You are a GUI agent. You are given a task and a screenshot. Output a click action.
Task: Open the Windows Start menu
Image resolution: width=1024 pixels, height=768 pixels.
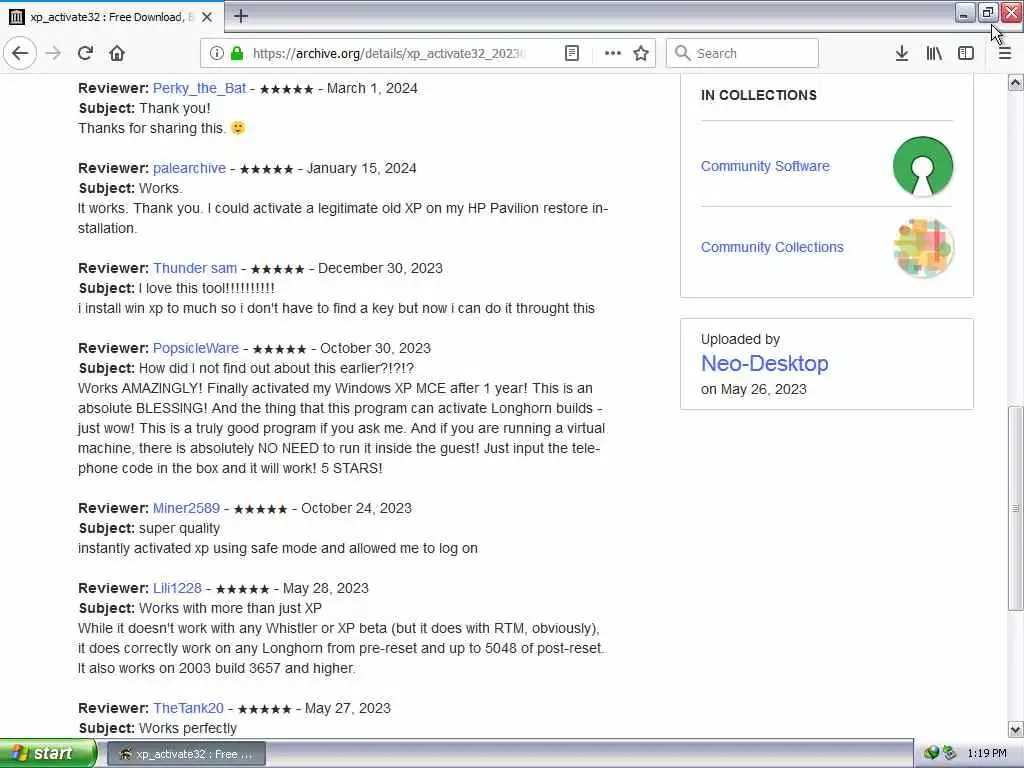pos(48,754)
